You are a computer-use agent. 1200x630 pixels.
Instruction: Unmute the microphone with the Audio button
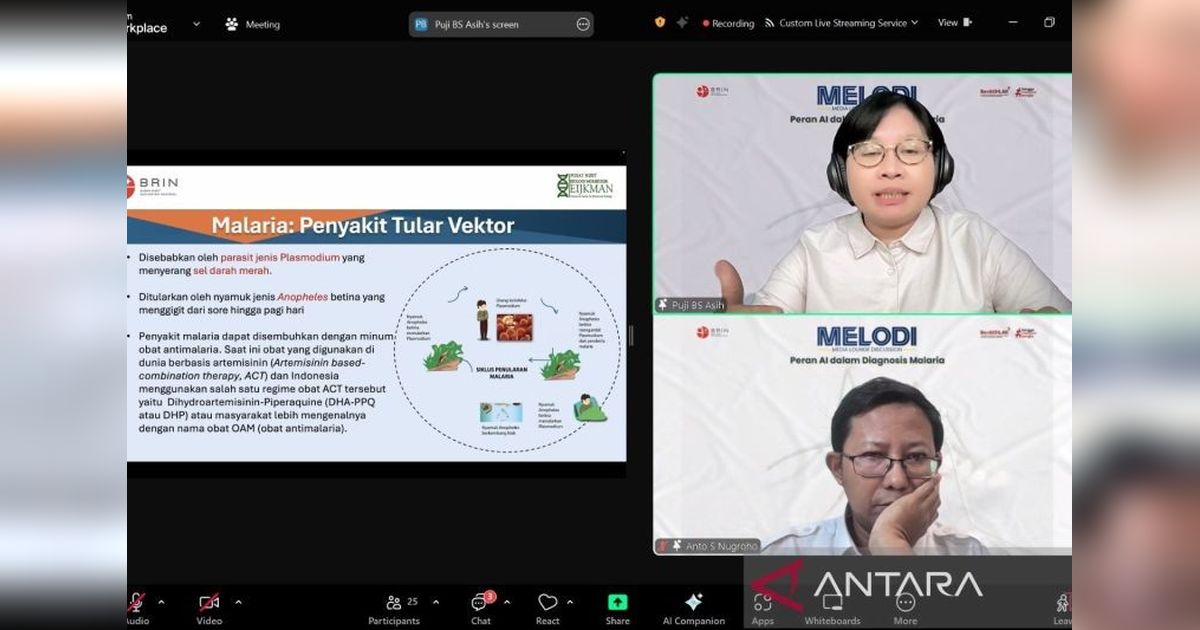point(137,609)
